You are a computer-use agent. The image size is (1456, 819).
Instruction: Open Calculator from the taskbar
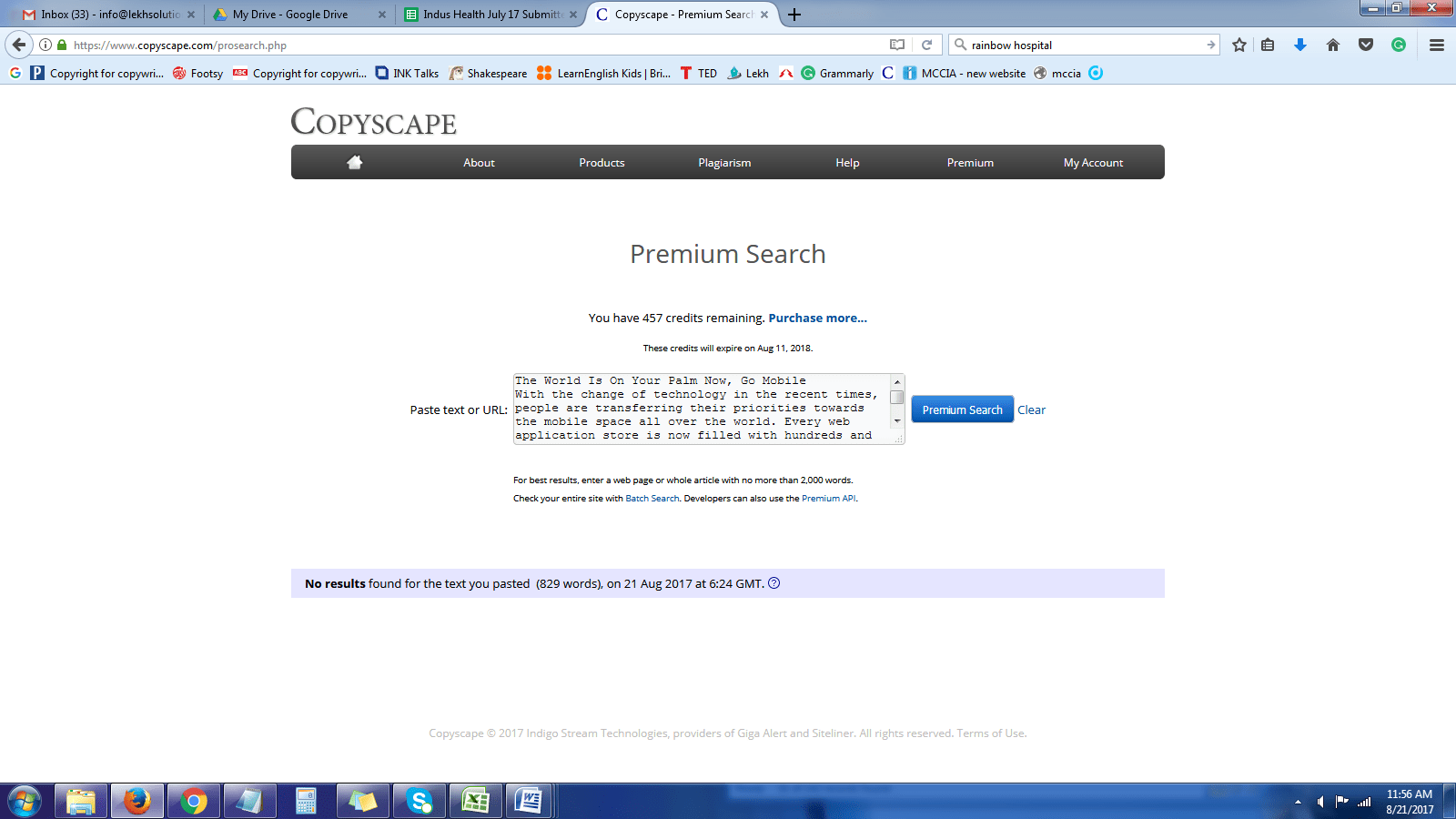[x=306, y=801]
